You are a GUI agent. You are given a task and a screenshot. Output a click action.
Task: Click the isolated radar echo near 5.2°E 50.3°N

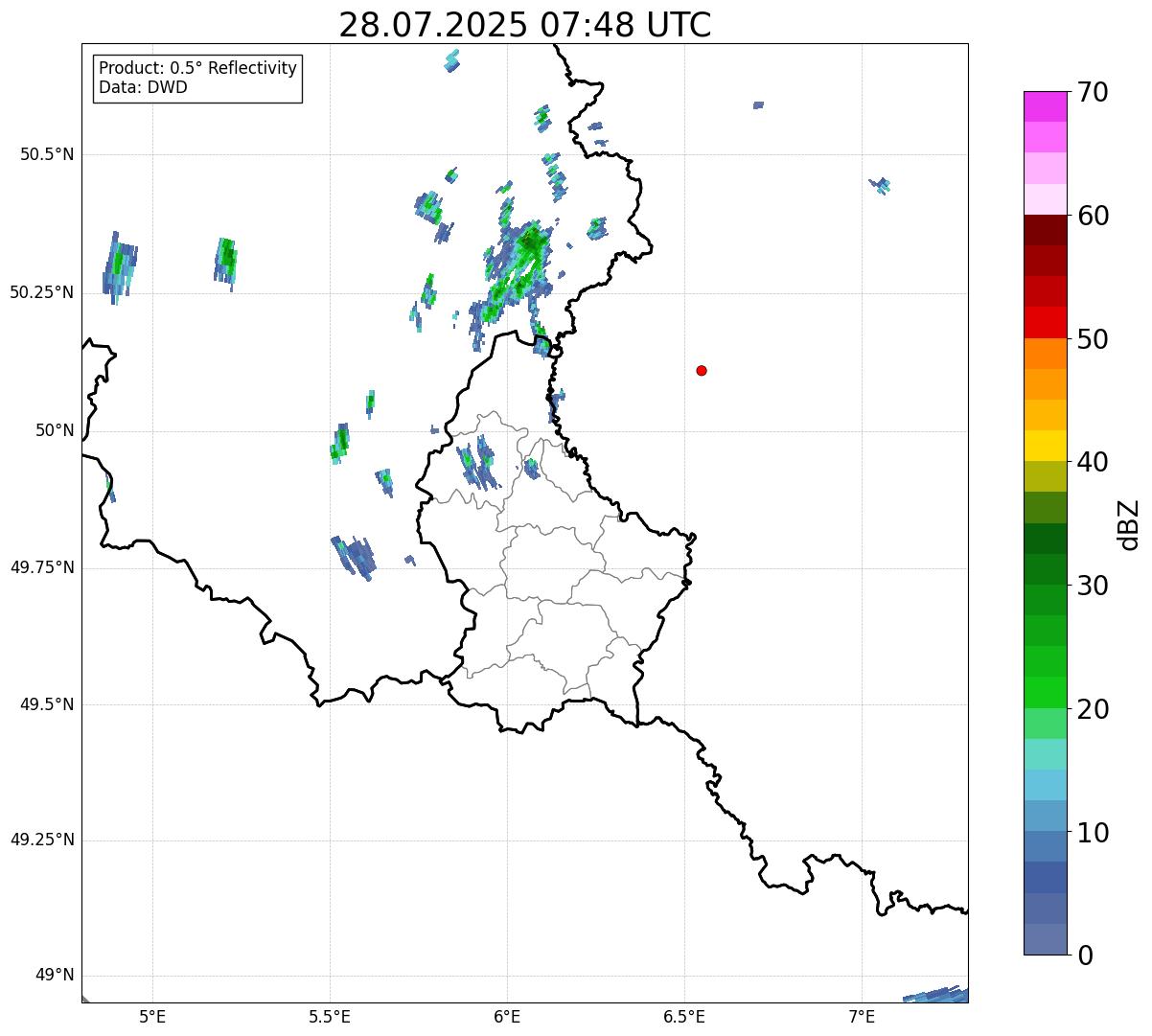[225, 263]
